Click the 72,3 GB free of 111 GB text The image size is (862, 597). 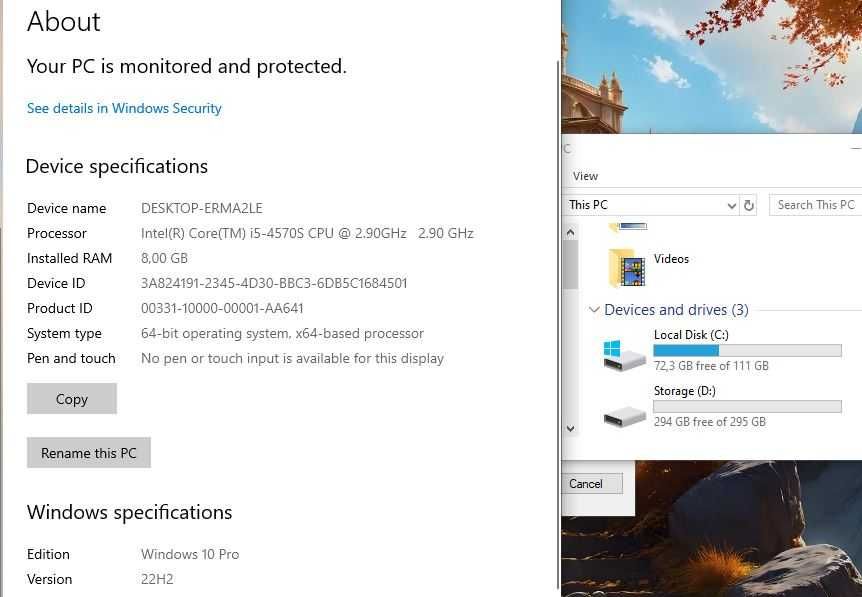[711, 366]
